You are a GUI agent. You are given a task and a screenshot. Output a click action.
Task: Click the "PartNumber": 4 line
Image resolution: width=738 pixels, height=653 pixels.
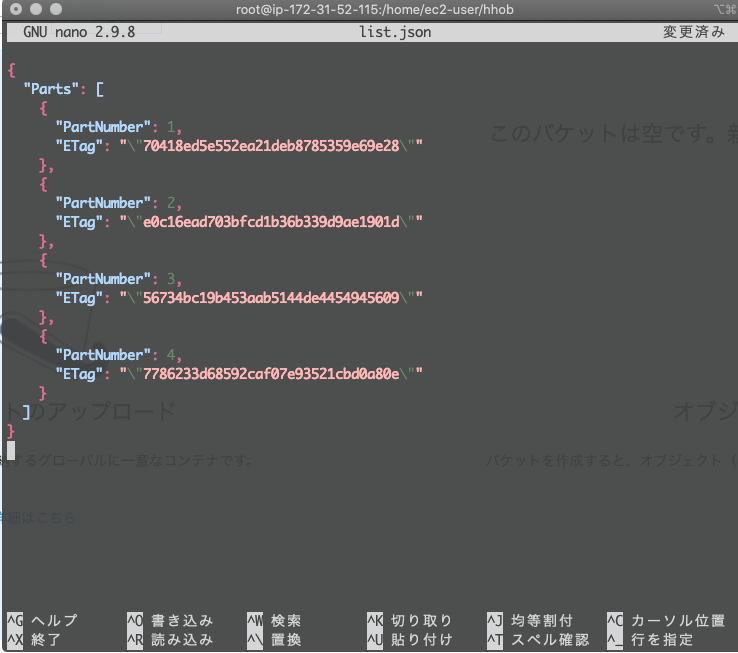pyautogui.click(x=119, y=355)
